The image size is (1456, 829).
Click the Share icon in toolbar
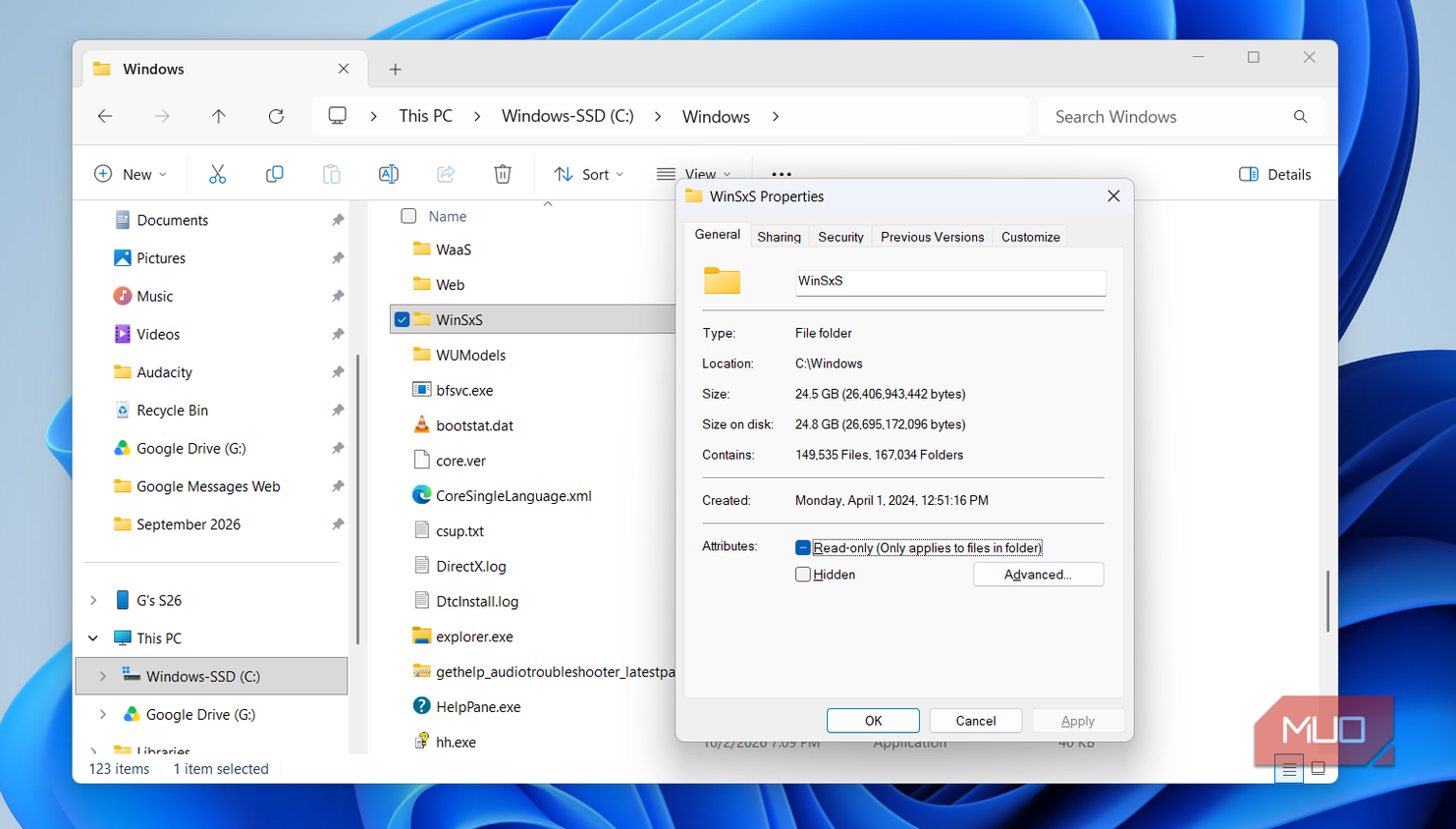pyautogui.click(x=446, y=174)
